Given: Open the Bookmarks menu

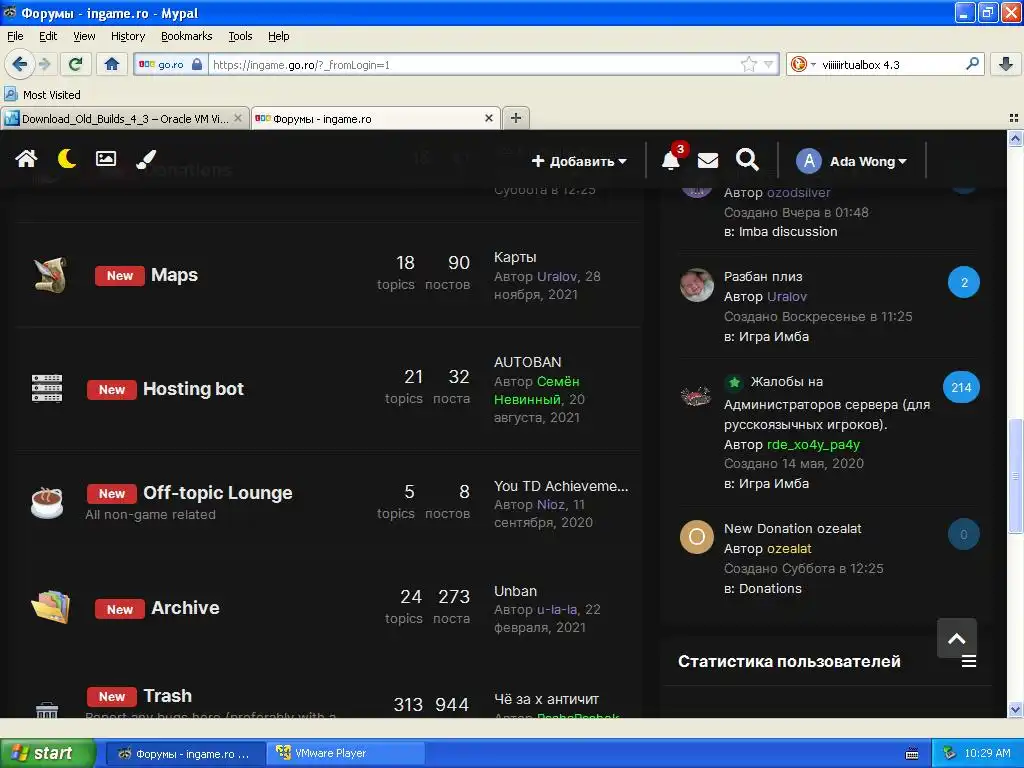Looking at the screenshot, I should pyautogui.click(x=186, y=36).
